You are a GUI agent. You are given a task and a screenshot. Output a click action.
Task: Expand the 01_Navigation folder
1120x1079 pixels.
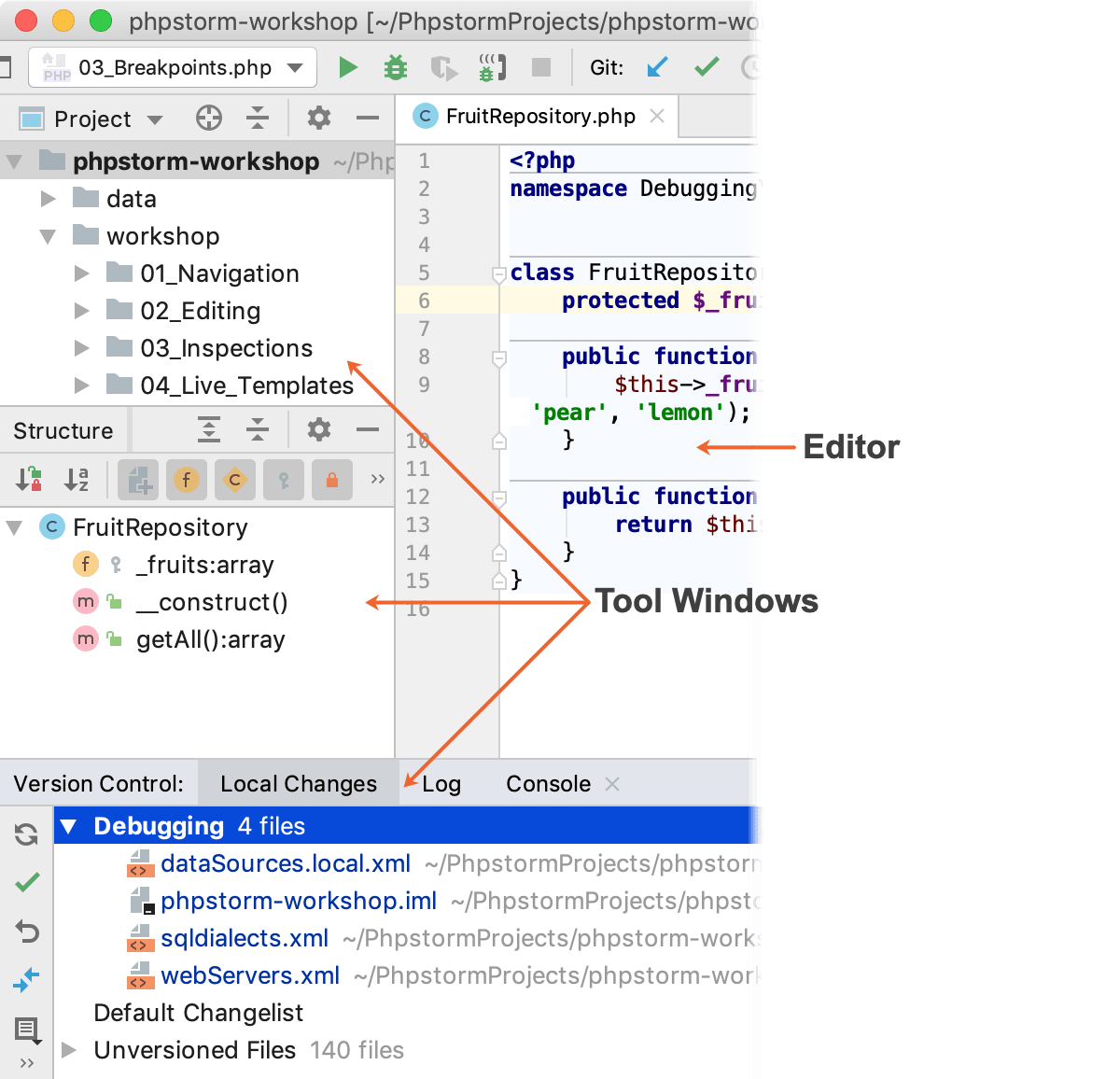click(x=82, y=273)
